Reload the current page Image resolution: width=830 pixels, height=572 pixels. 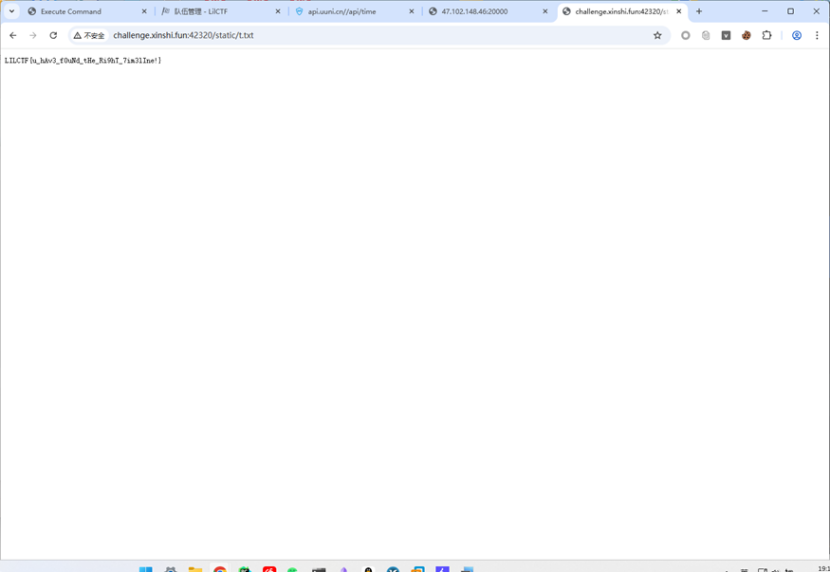click(53, 35)
